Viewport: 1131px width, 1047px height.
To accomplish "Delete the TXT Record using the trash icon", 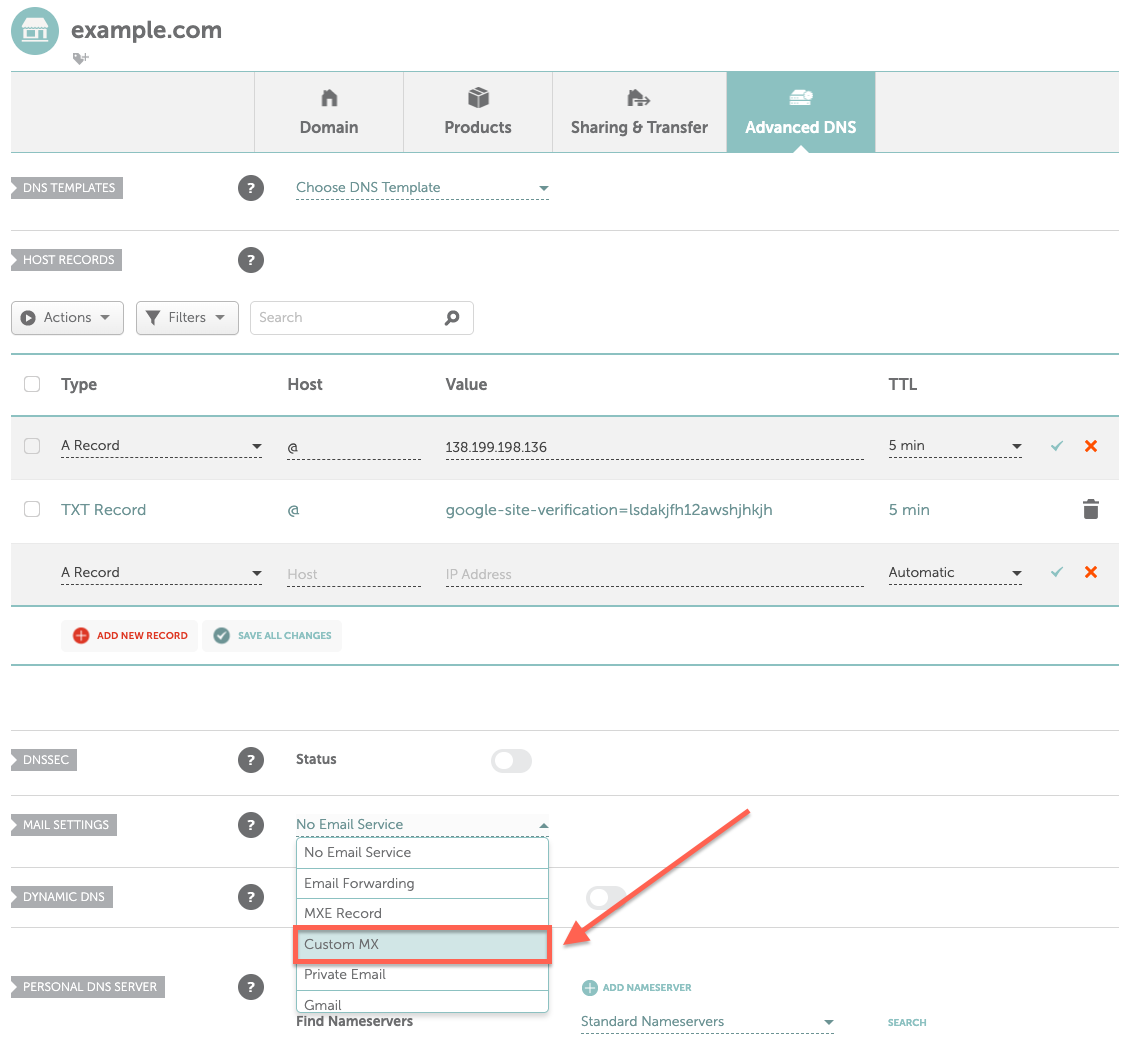I will coord(1091,509).
